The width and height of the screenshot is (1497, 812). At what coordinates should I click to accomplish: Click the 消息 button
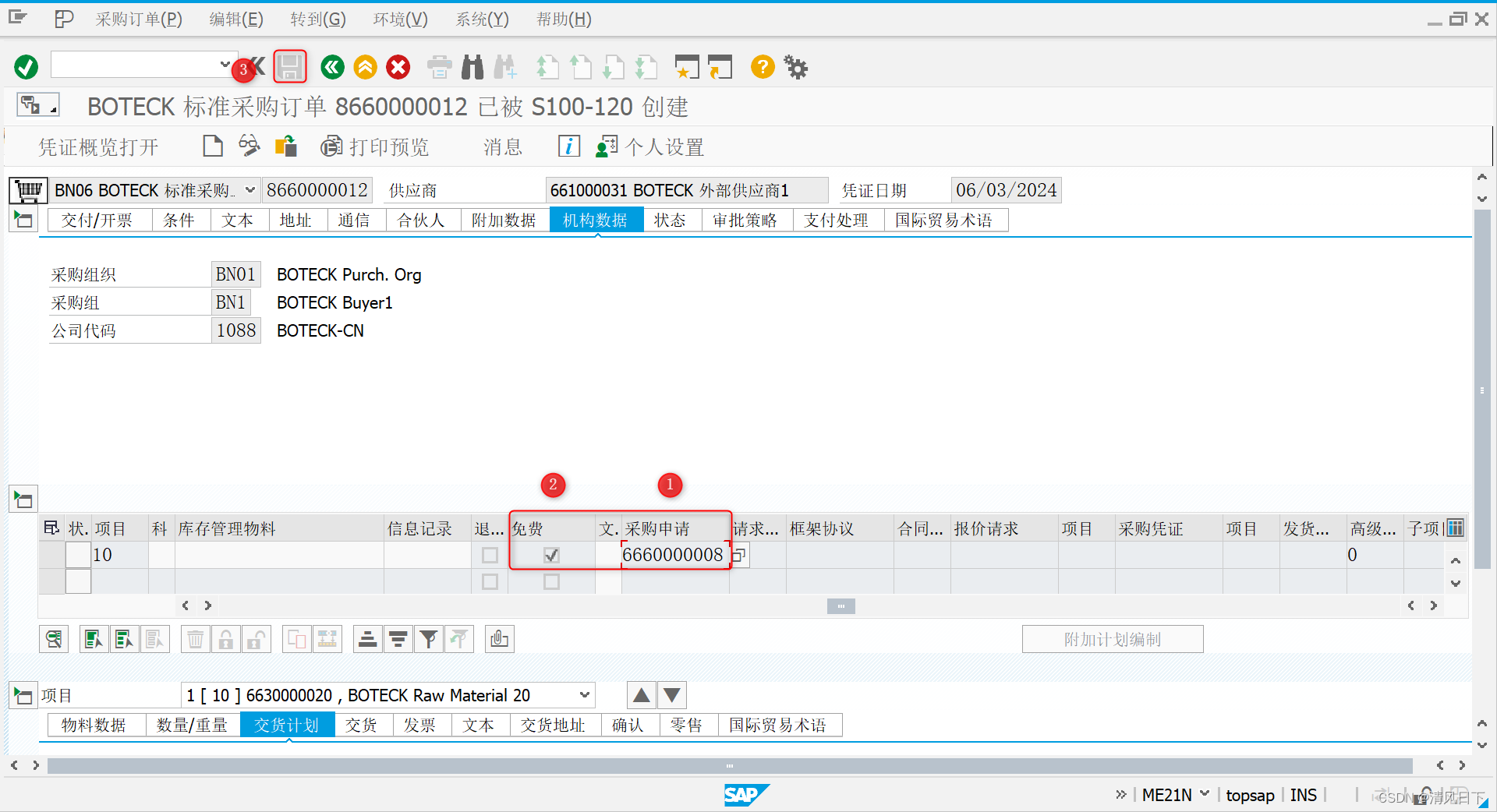(x=502, y=147)
